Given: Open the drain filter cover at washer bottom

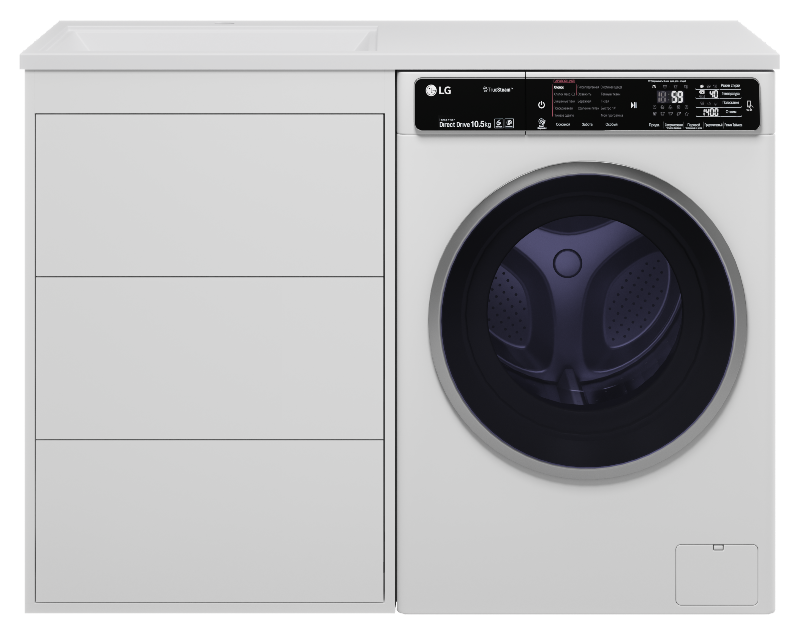Looking at the screenshot, I should 716,574.
